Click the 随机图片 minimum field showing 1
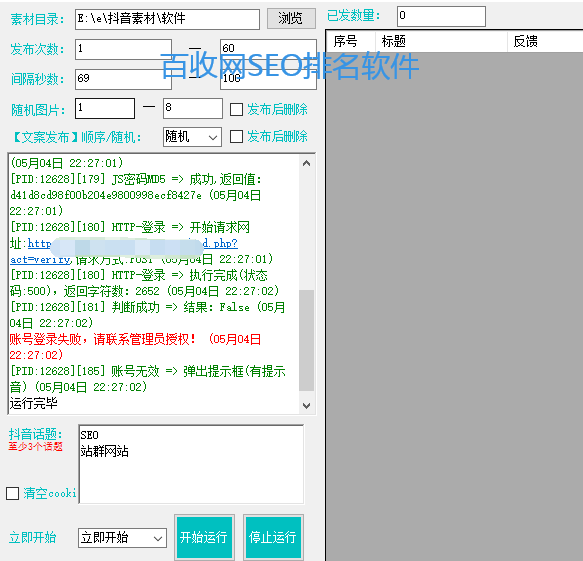 coord(105,108)
